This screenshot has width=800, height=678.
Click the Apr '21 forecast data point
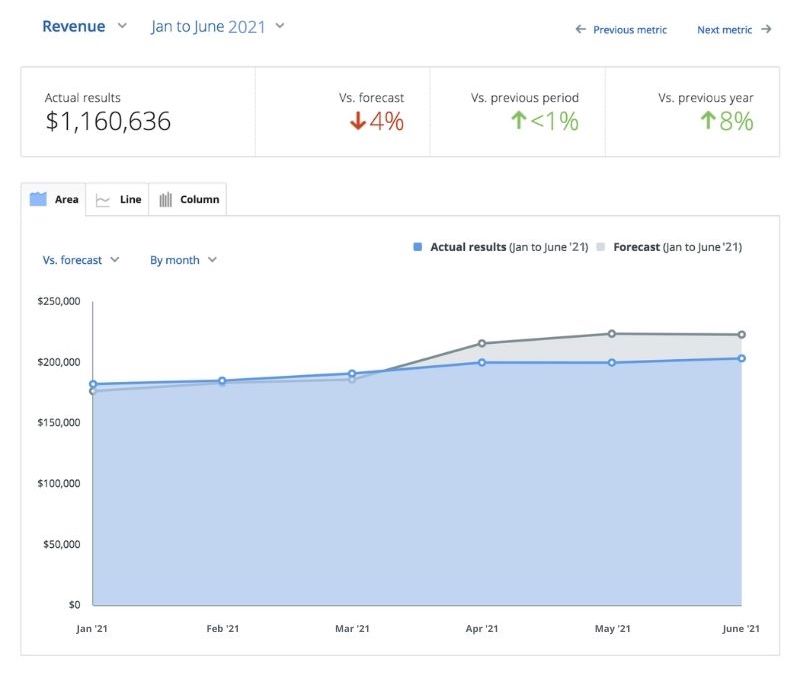pos(482,344)
